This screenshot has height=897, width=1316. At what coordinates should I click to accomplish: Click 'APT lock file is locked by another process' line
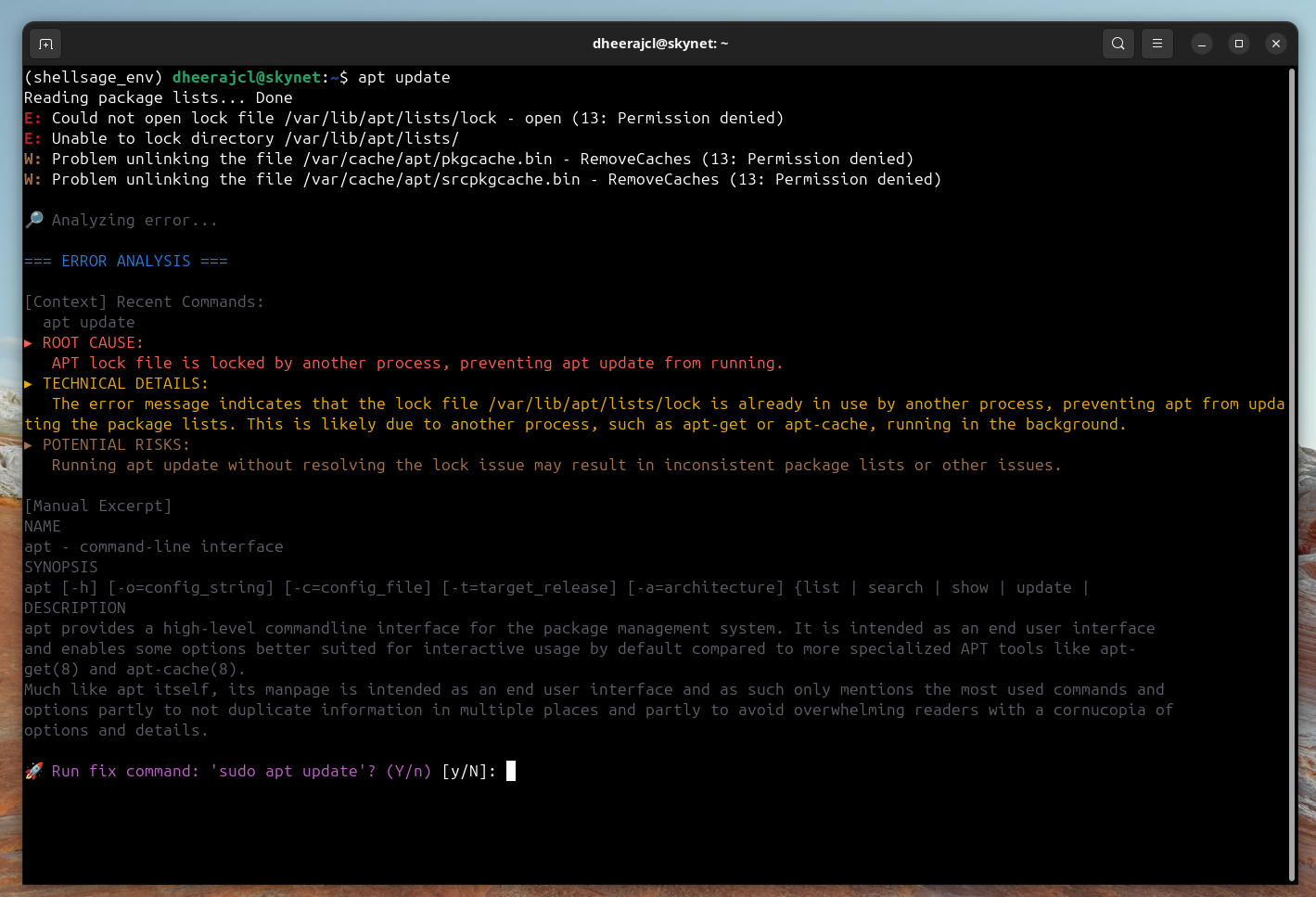pos(417,364)
